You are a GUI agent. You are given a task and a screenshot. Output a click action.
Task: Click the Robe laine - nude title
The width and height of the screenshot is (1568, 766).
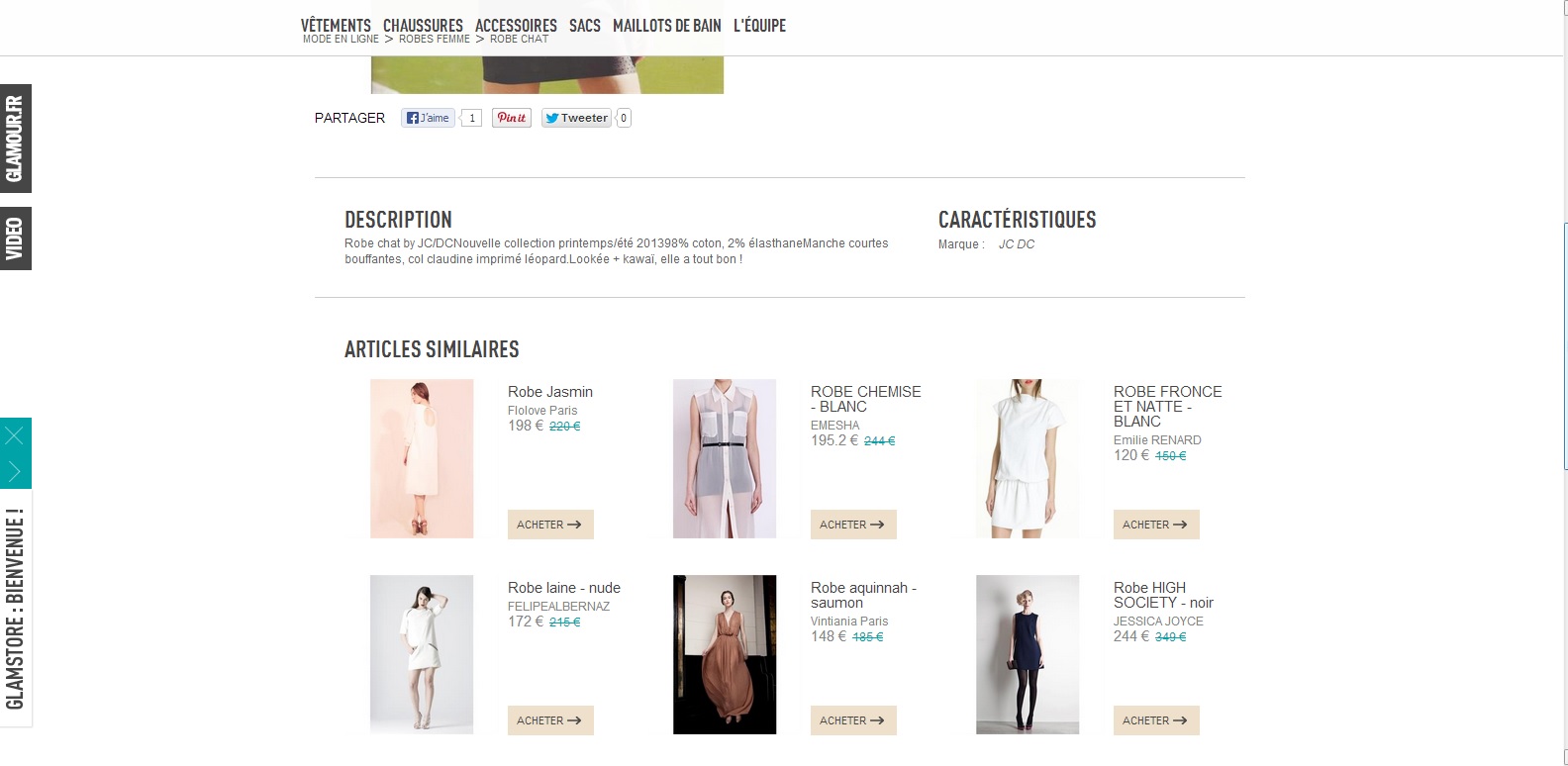tap(563, 588)
